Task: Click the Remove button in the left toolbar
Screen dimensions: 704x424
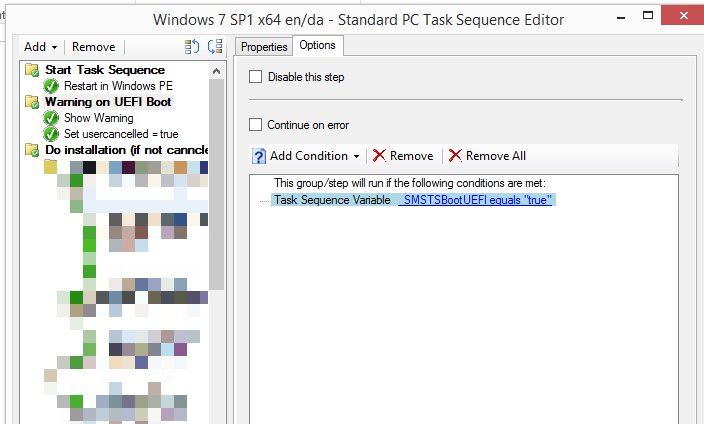Action: pyautogui.click(x=93, y=47)
